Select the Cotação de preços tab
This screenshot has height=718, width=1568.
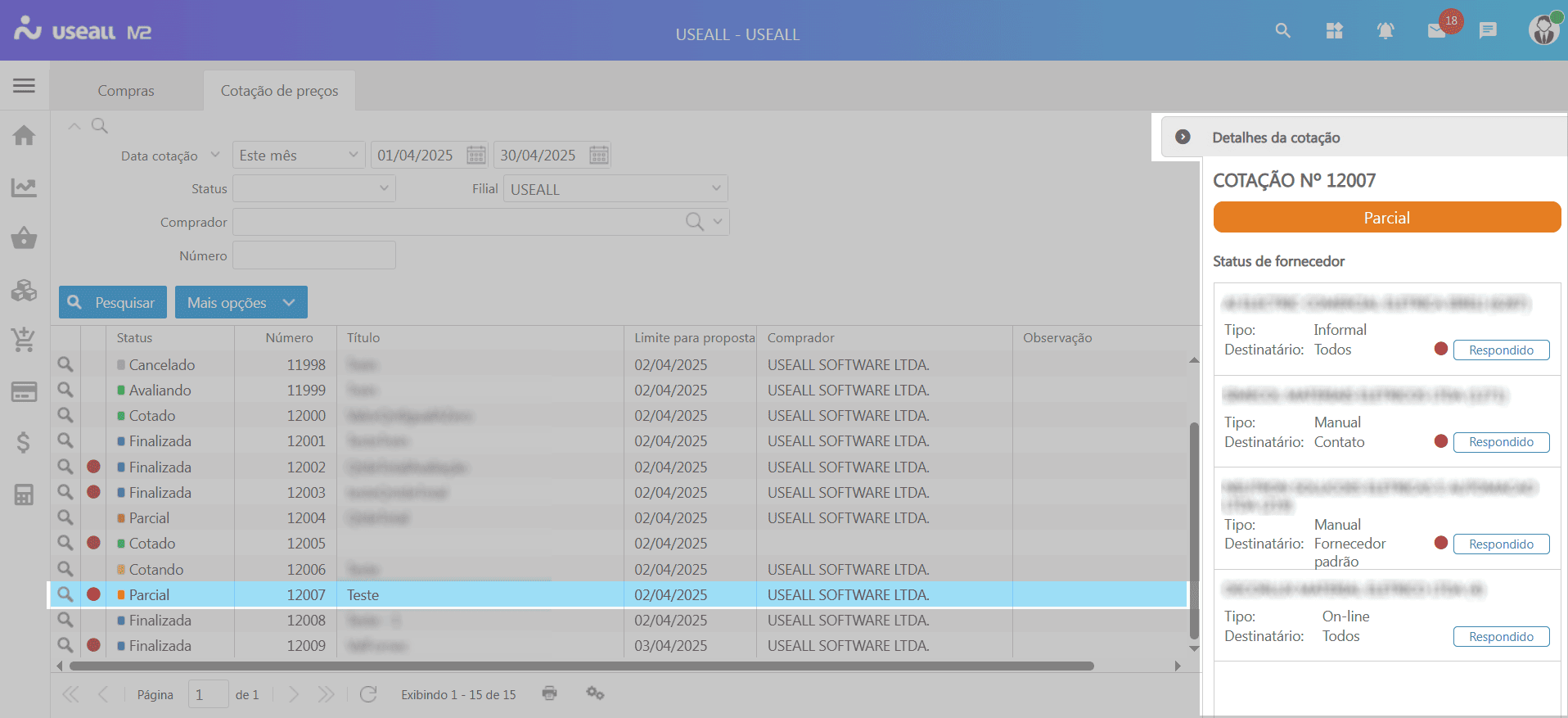(x=279, y=91)
